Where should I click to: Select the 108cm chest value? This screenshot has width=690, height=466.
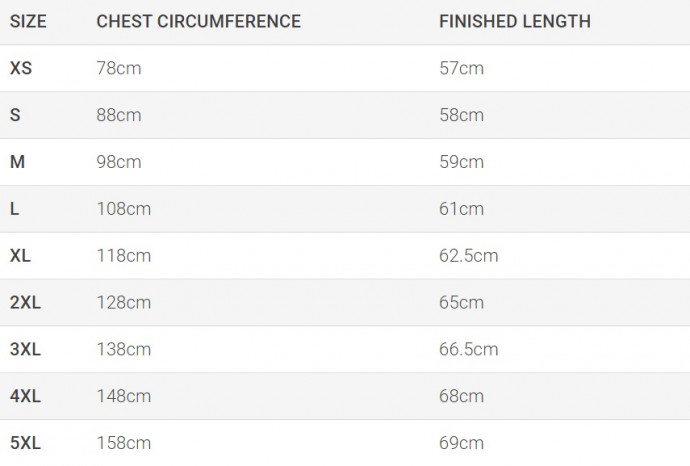(124, 209)
